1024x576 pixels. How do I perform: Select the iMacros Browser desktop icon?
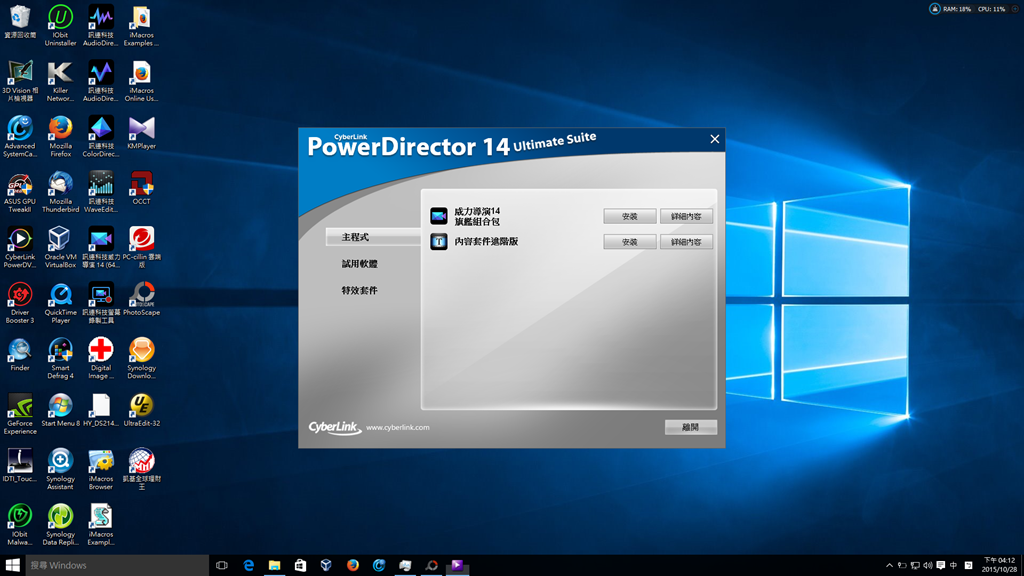(101, 470)
